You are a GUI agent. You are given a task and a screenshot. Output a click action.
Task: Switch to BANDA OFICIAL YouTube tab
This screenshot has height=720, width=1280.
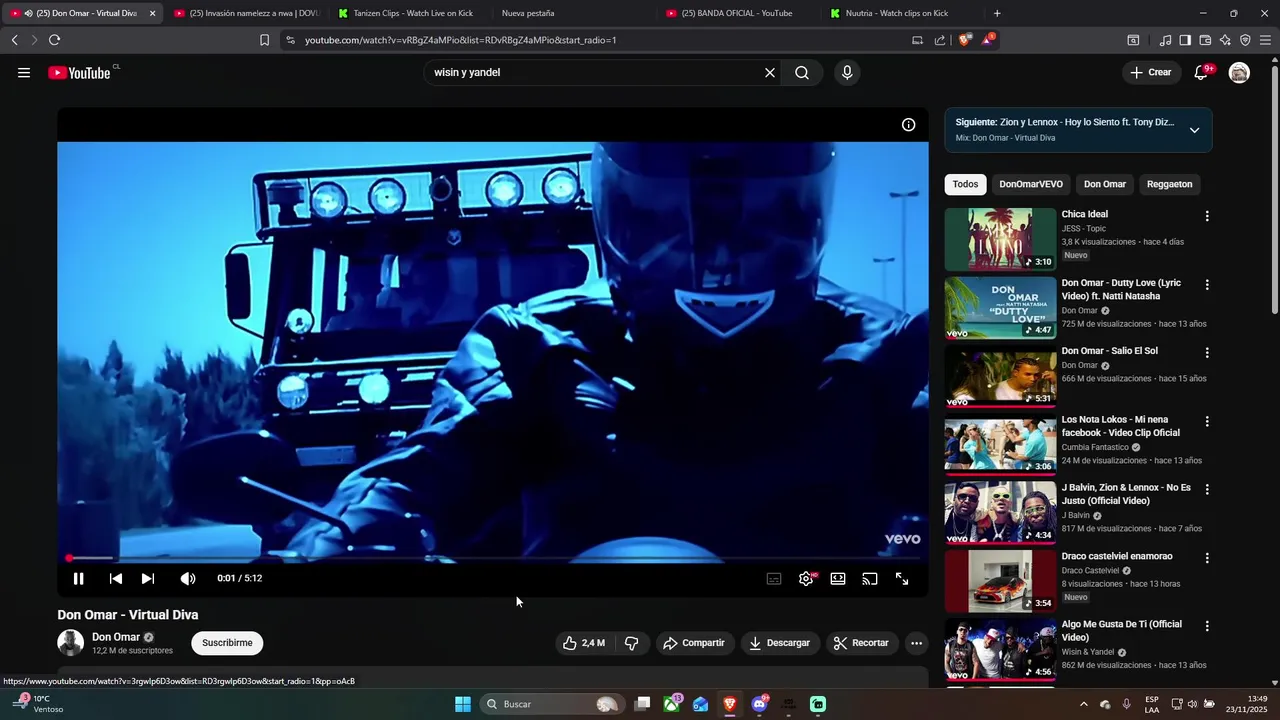(x=737, y=13)
